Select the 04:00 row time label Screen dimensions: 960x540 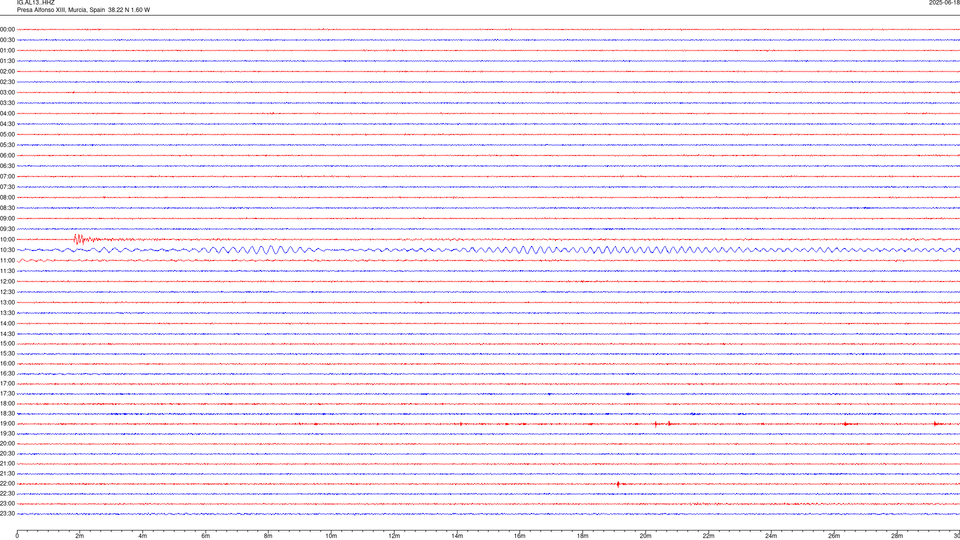pos(7,113)
